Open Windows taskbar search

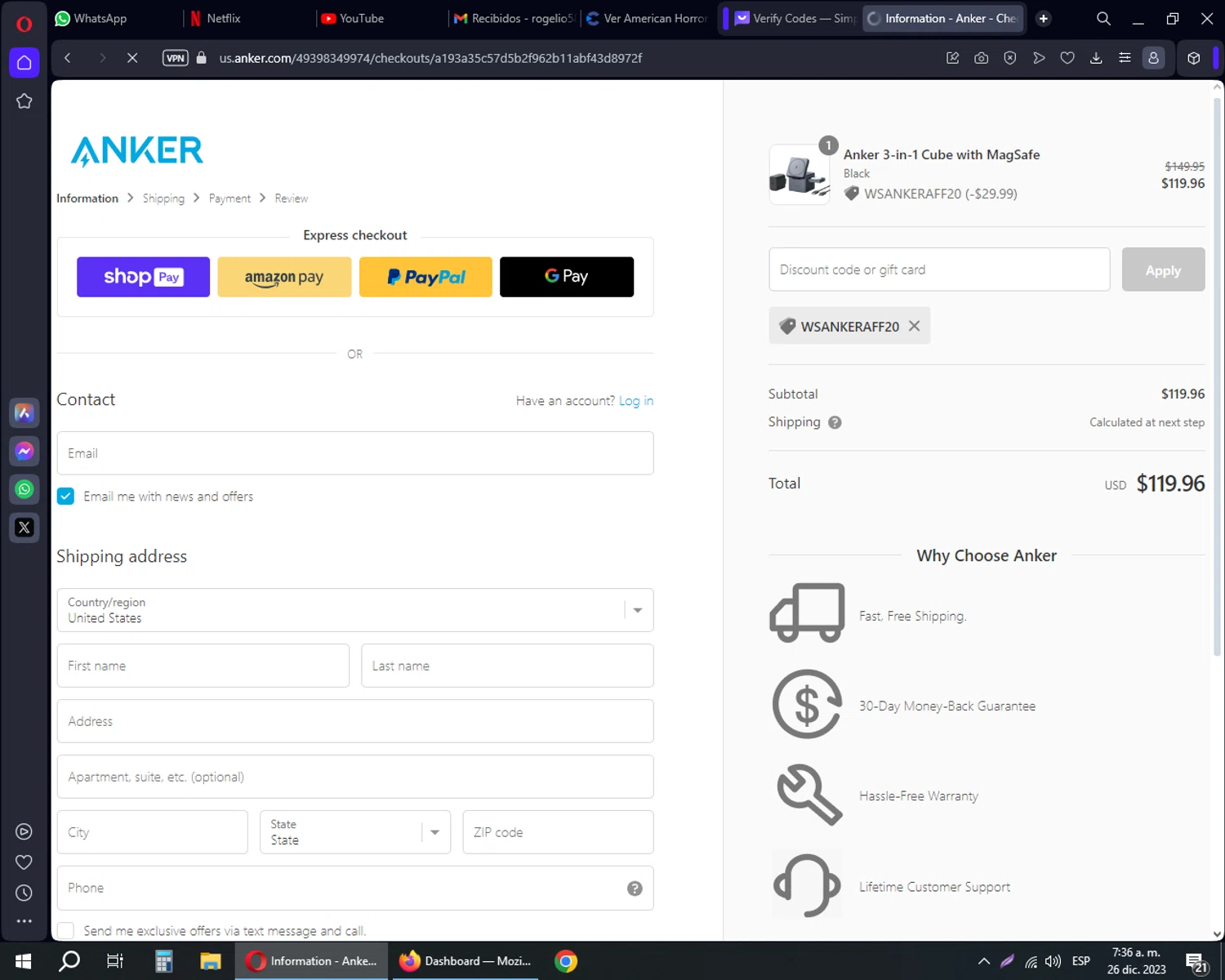pyautogui.click(x=69, y=961)
